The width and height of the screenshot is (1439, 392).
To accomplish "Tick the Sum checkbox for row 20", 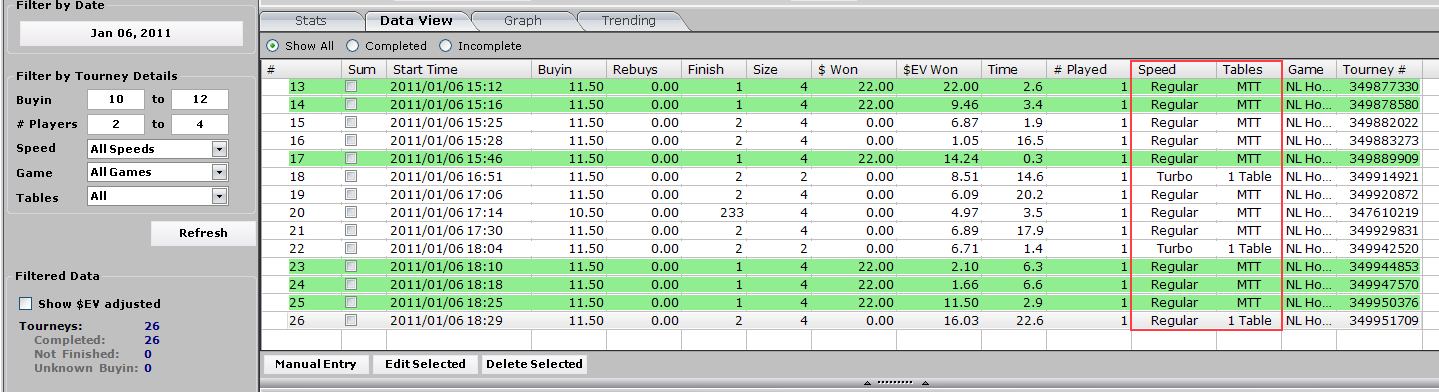I will pos(351,213).
